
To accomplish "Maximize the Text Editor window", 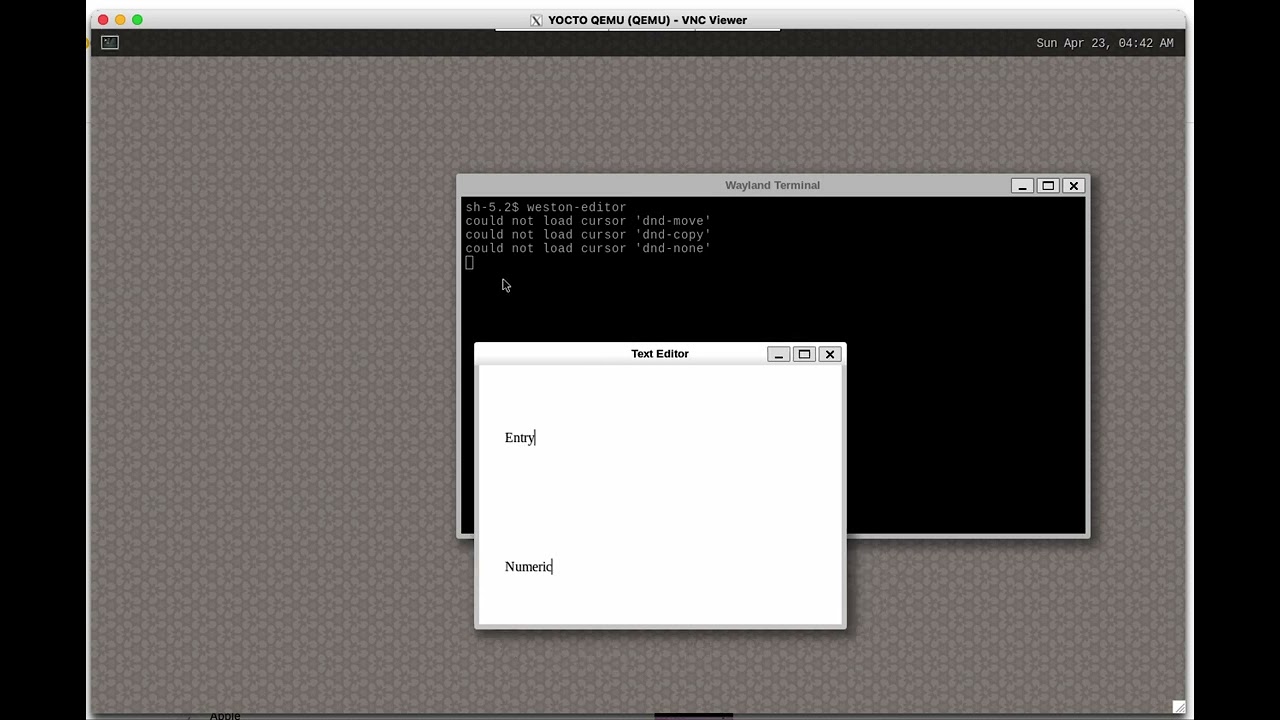I will [x=804, y=354].
